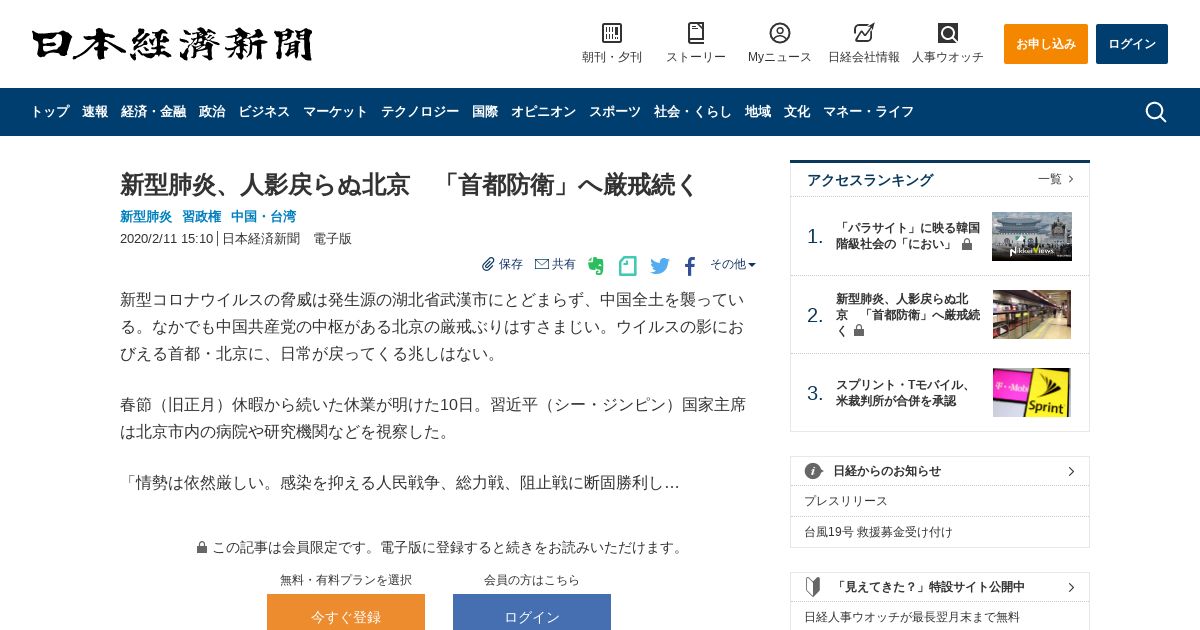Image resolution: width=1200 pixels, height=630 pixels.
Task: Open ranking article 新型肺炎、人影戻らぬ北京
Action: [908, 314]
